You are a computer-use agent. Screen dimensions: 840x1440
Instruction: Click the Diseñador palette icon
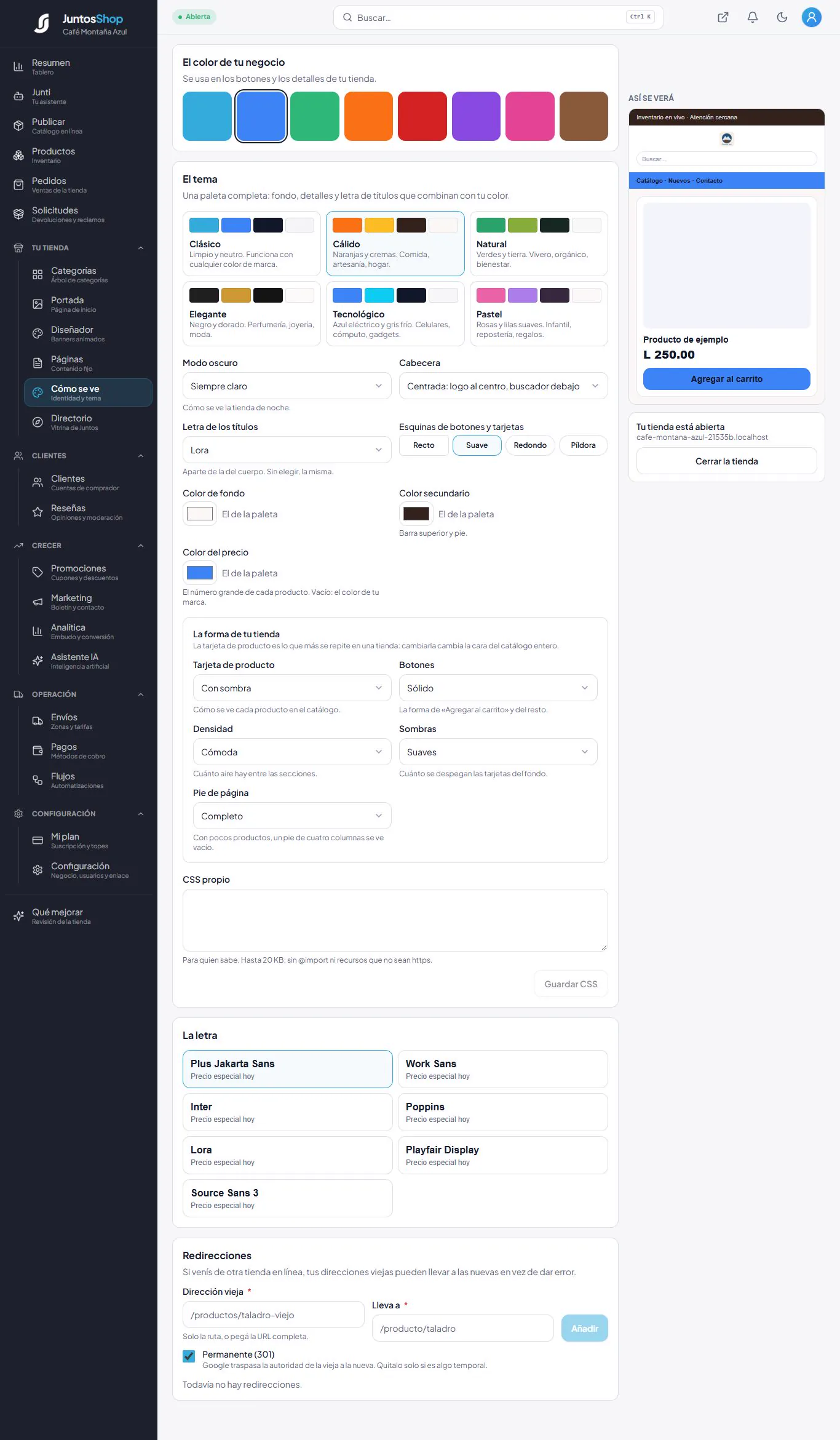pos(38,333)
